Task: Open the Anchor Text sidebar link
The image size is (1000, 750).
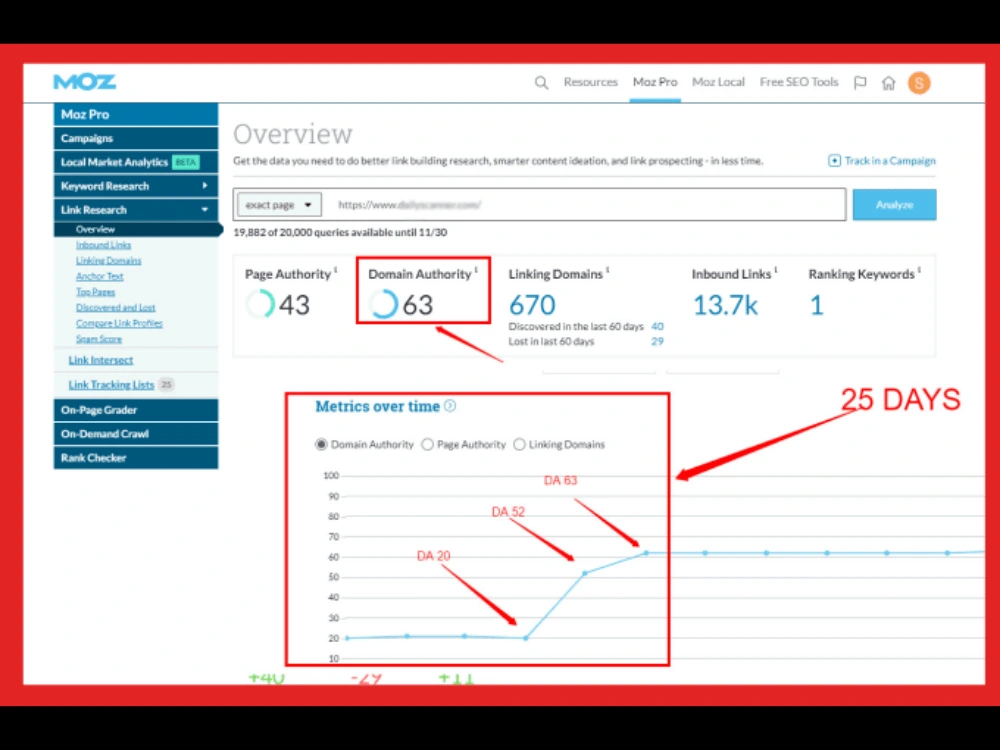Action: (x=99, y=276)
